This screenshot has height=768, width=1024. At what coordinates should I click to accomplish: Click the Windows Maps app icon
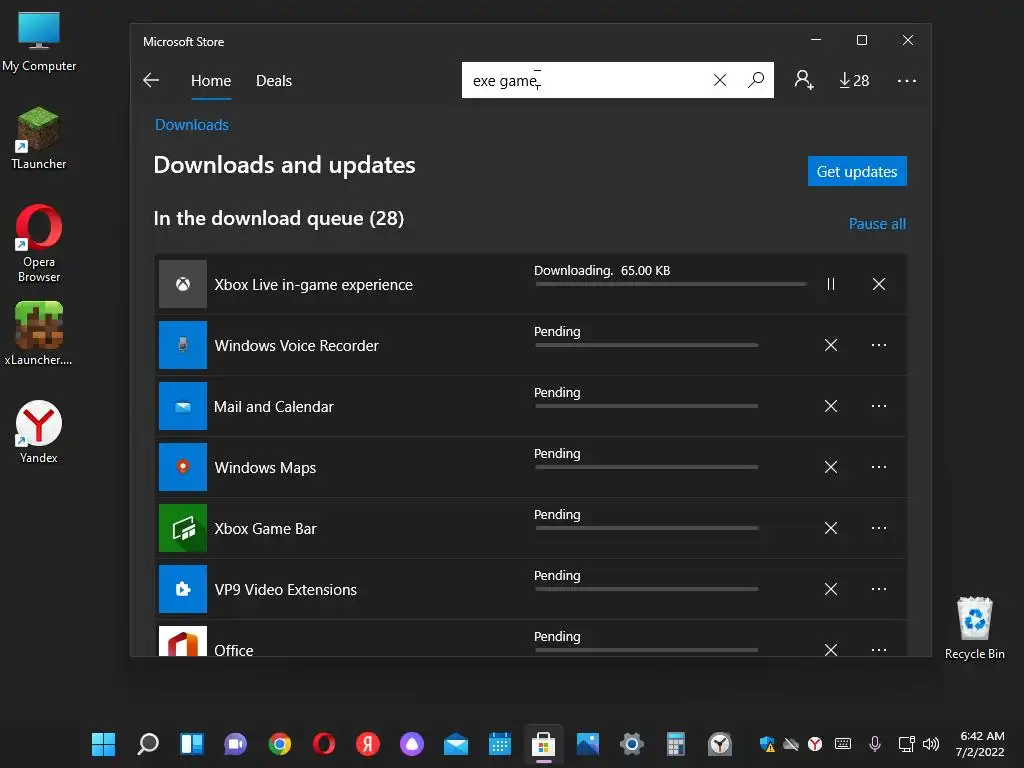pyautogui.click(x=183, y=467)
